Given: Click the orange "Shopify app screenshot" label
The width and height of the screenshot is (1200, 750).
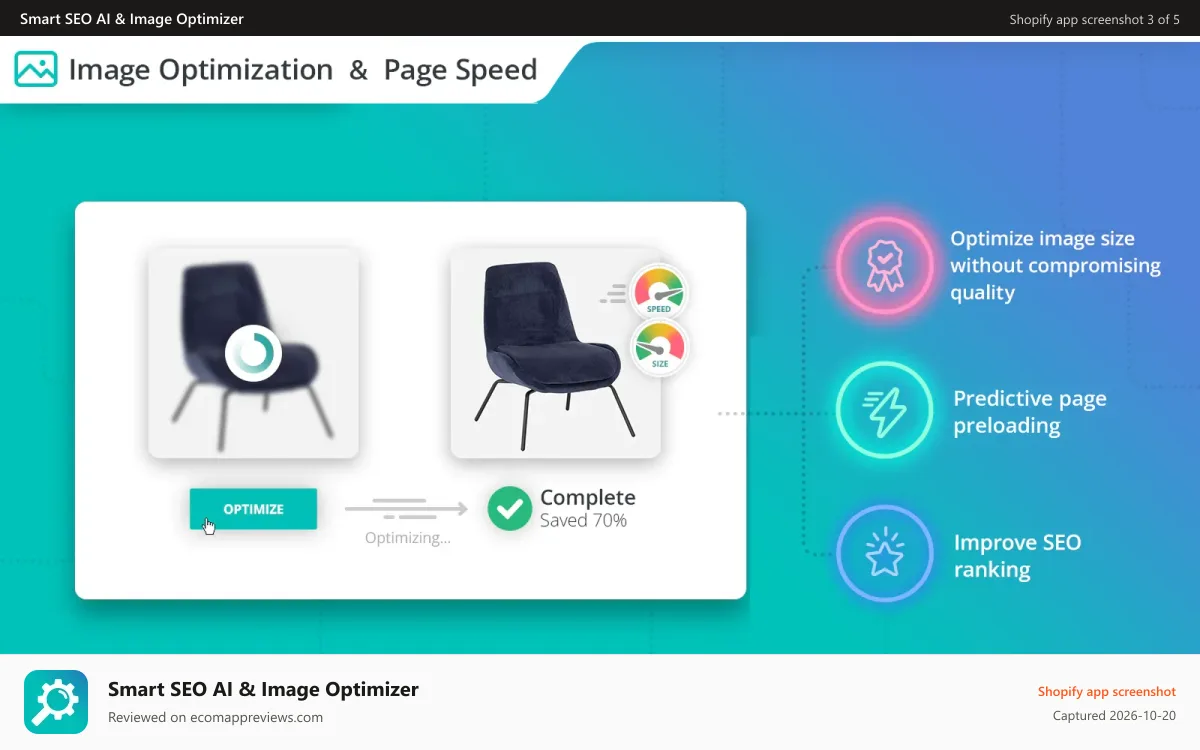Looking at the screenshot, I should [1106, 691].
